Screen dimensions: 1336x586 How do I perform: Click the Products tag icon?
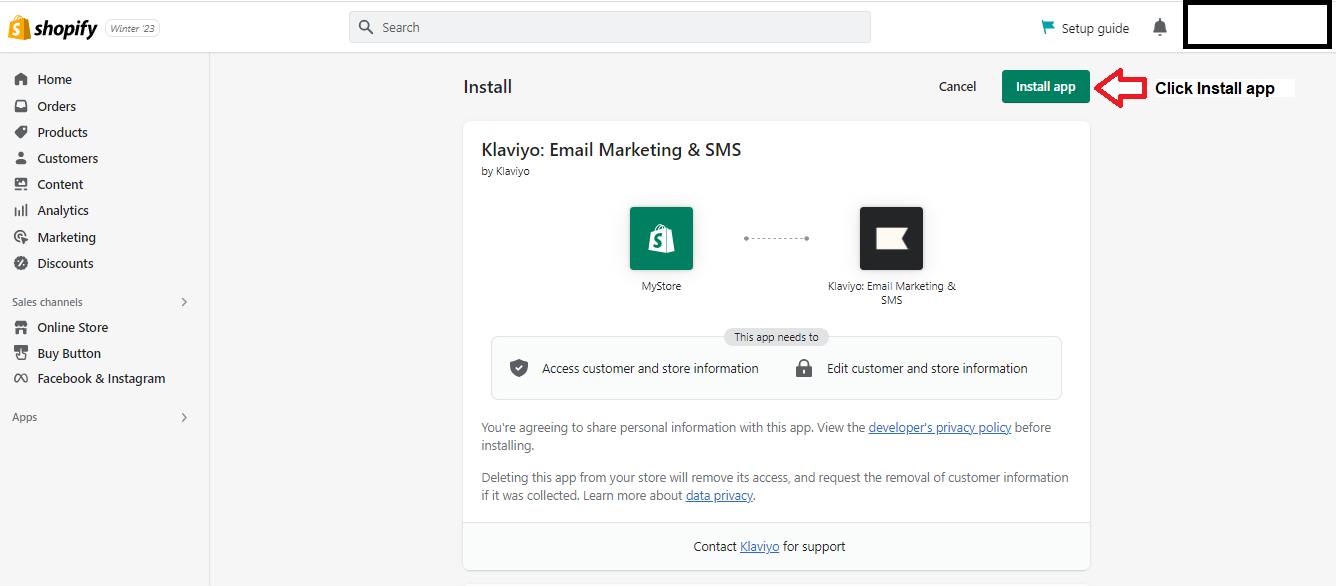coord(20,132)
